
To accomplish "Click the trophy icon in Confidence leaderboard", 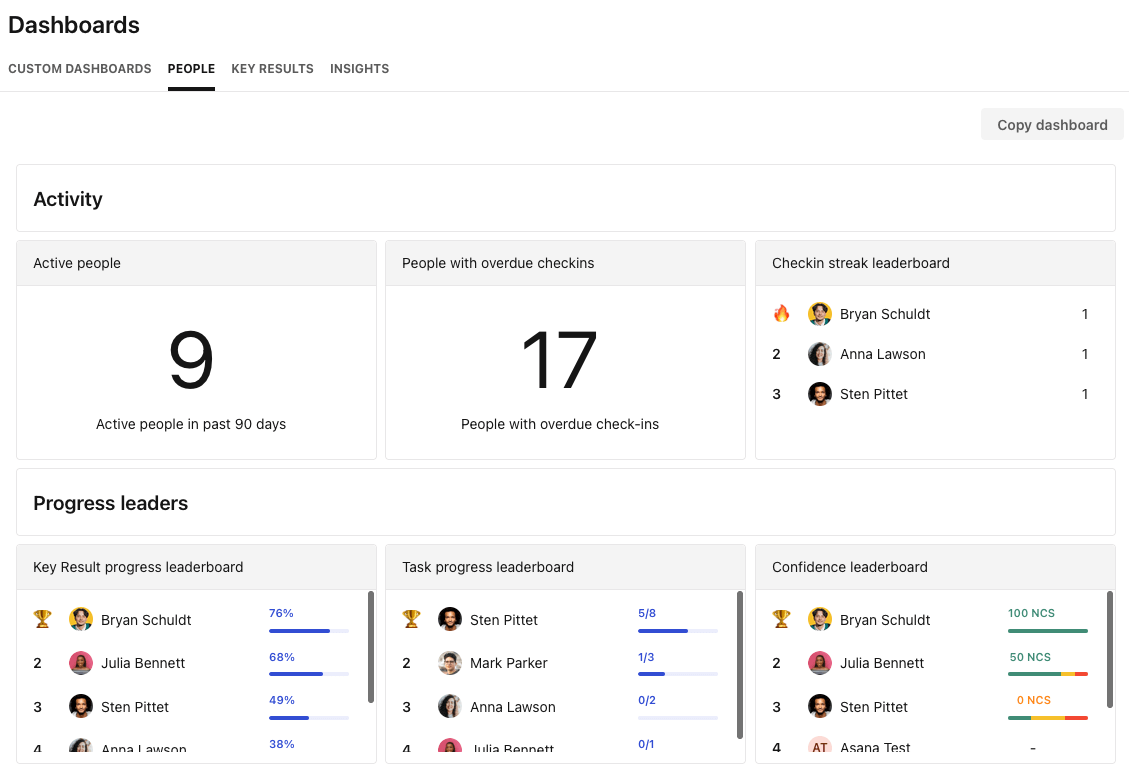I will 781,619.
